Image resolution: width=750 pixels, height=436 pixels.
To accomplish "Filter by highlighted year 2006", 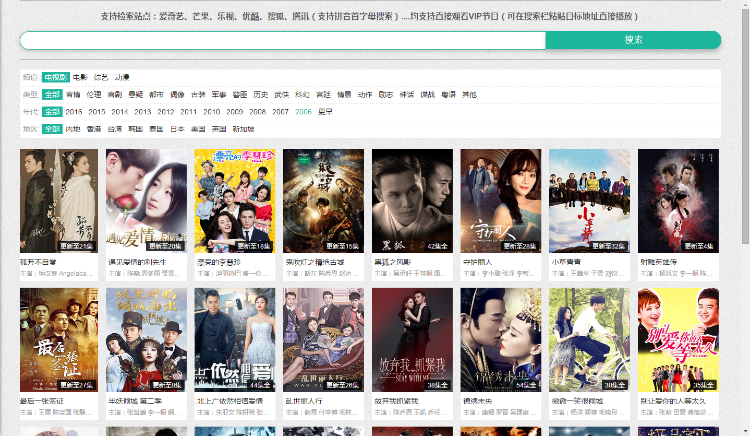I will click(x=303, y=112).
